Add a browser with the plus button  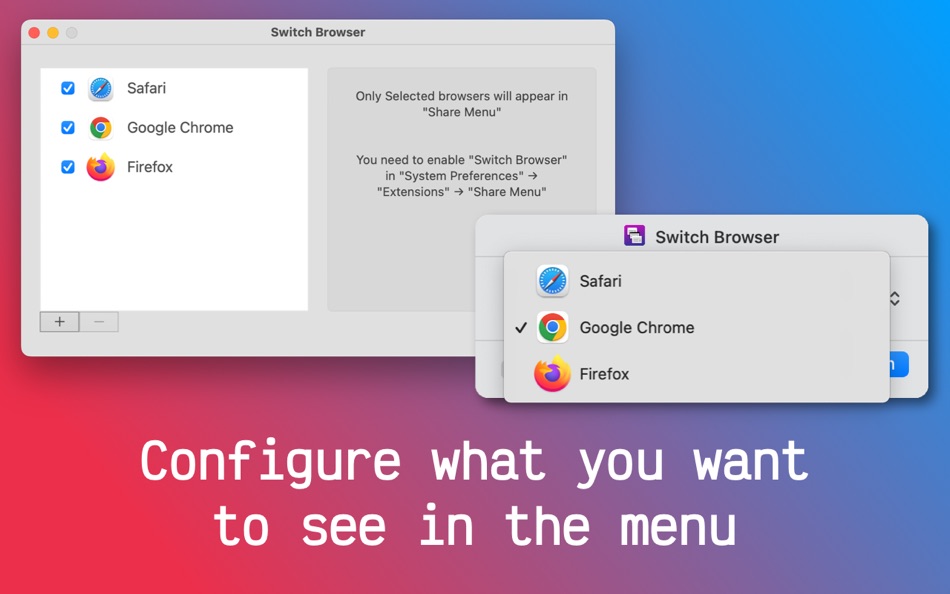point(59,322)
